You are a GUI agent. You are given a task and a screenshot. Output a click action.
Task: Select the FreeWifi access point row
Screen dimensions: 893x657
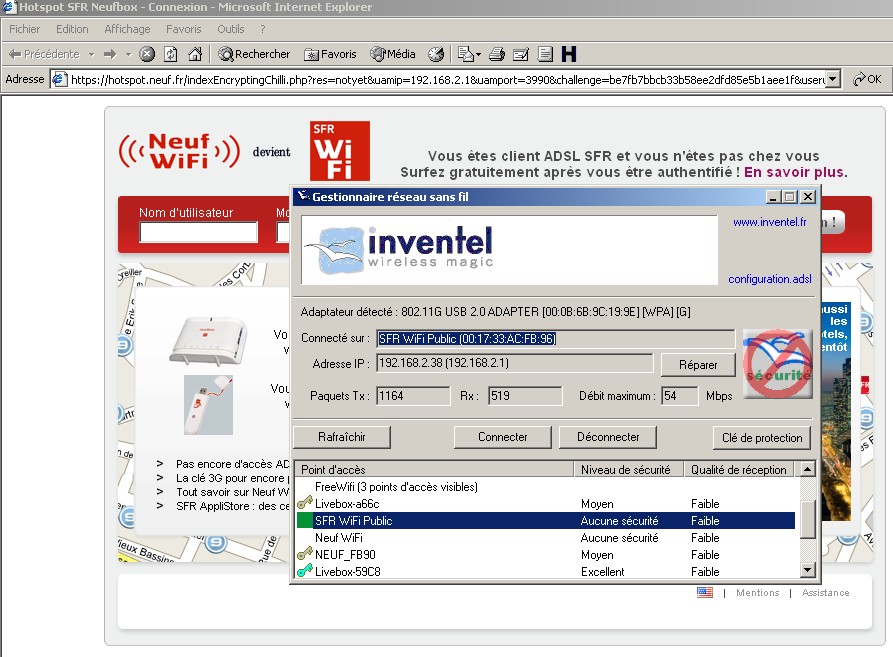pyautogui.click(x=546, y=487)
